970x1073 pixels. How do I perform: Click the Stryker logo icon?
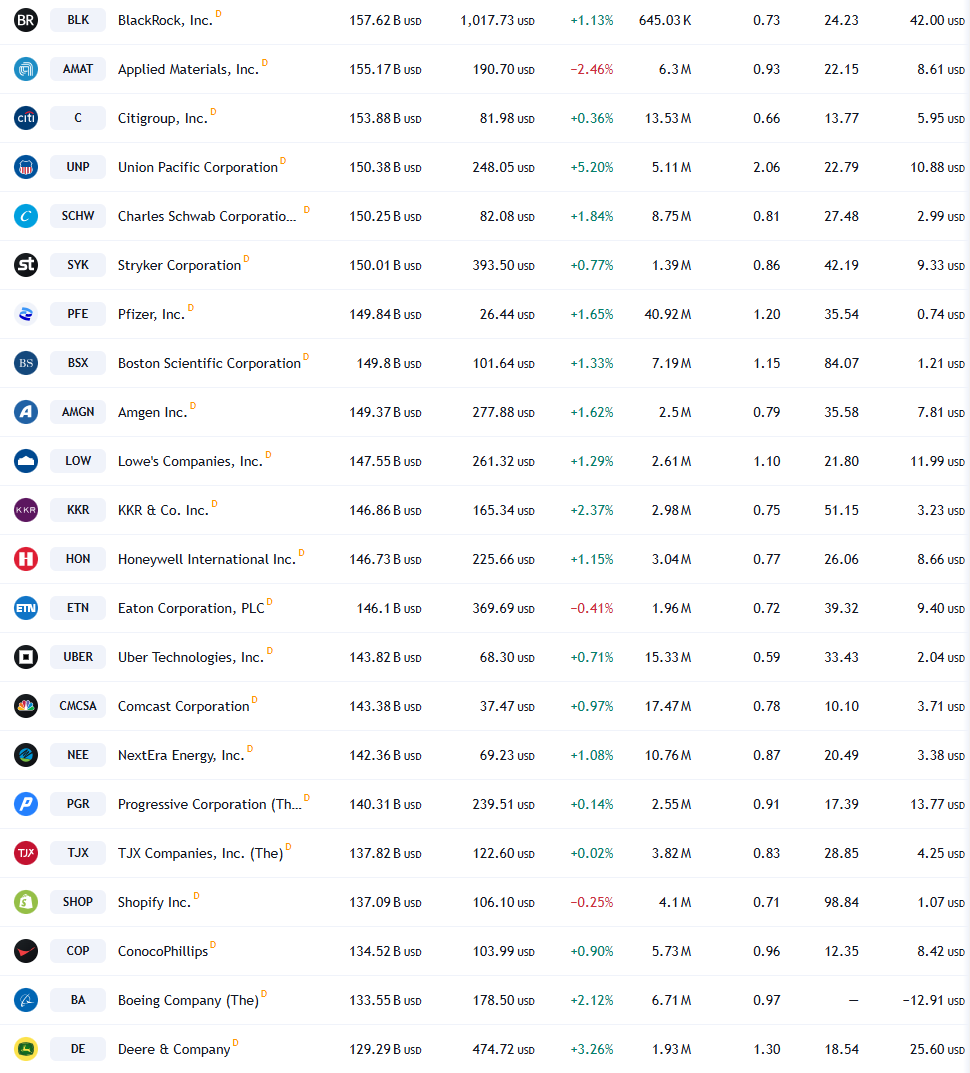(x=26, y=265)
